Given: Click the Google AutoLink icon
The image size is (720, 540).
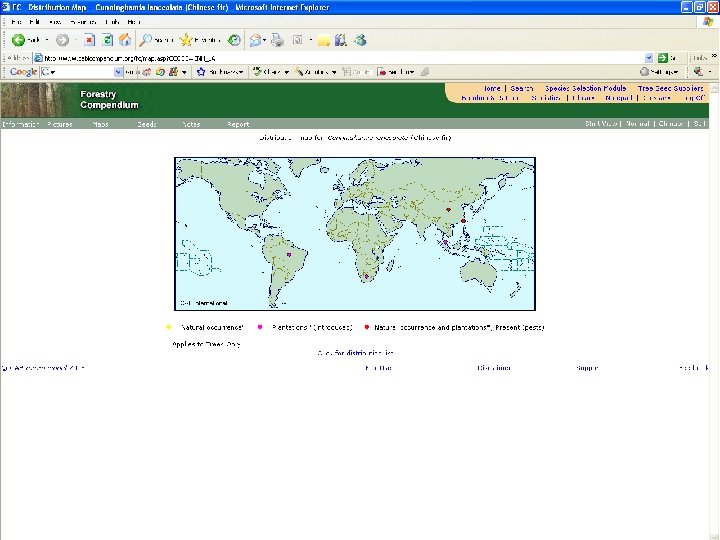Looking at the screenshot, I should pyautogui.click(x=299, y=72).
